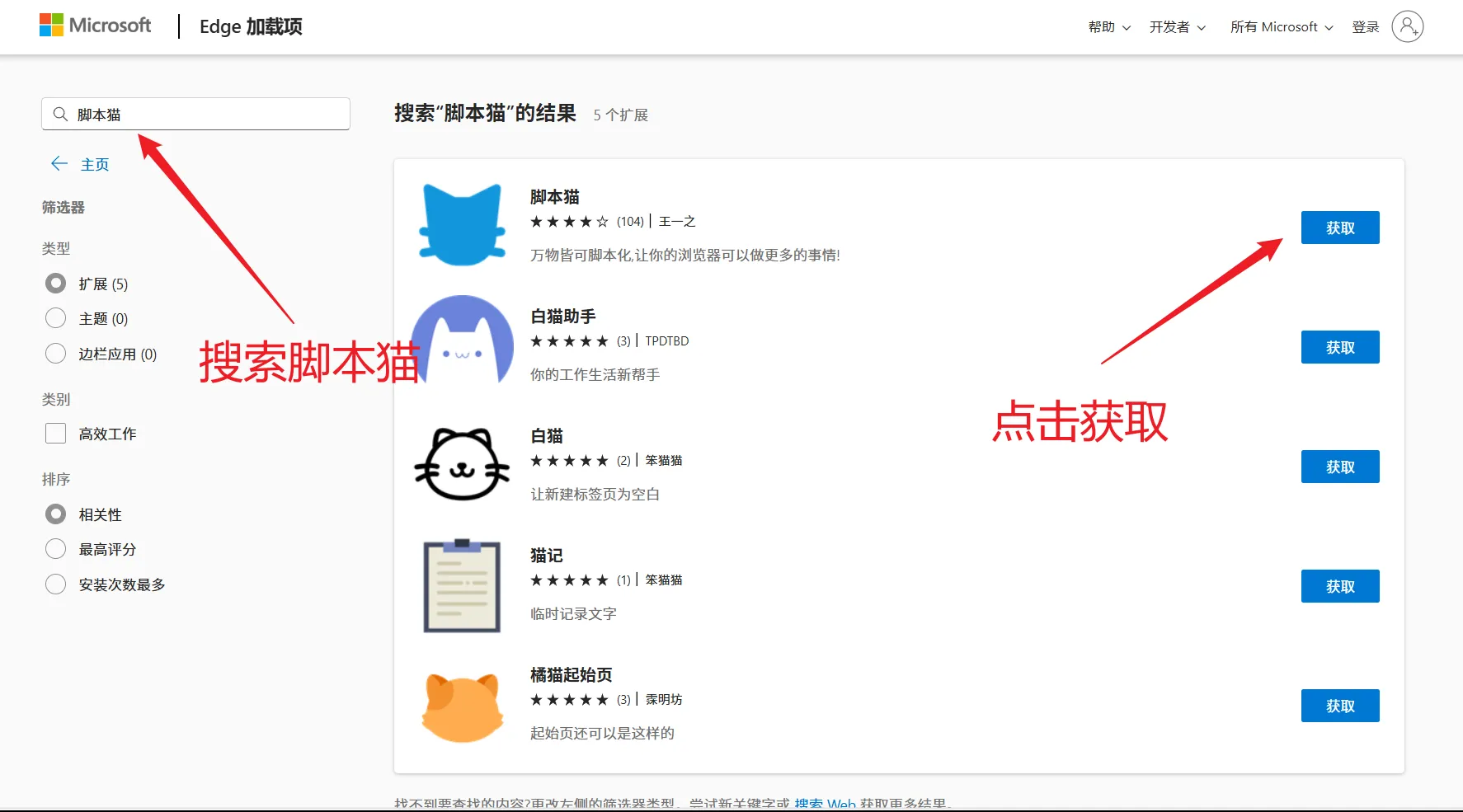Click the description 临时记录文字
Screen dimensions: 1463x812
(573, 613)
